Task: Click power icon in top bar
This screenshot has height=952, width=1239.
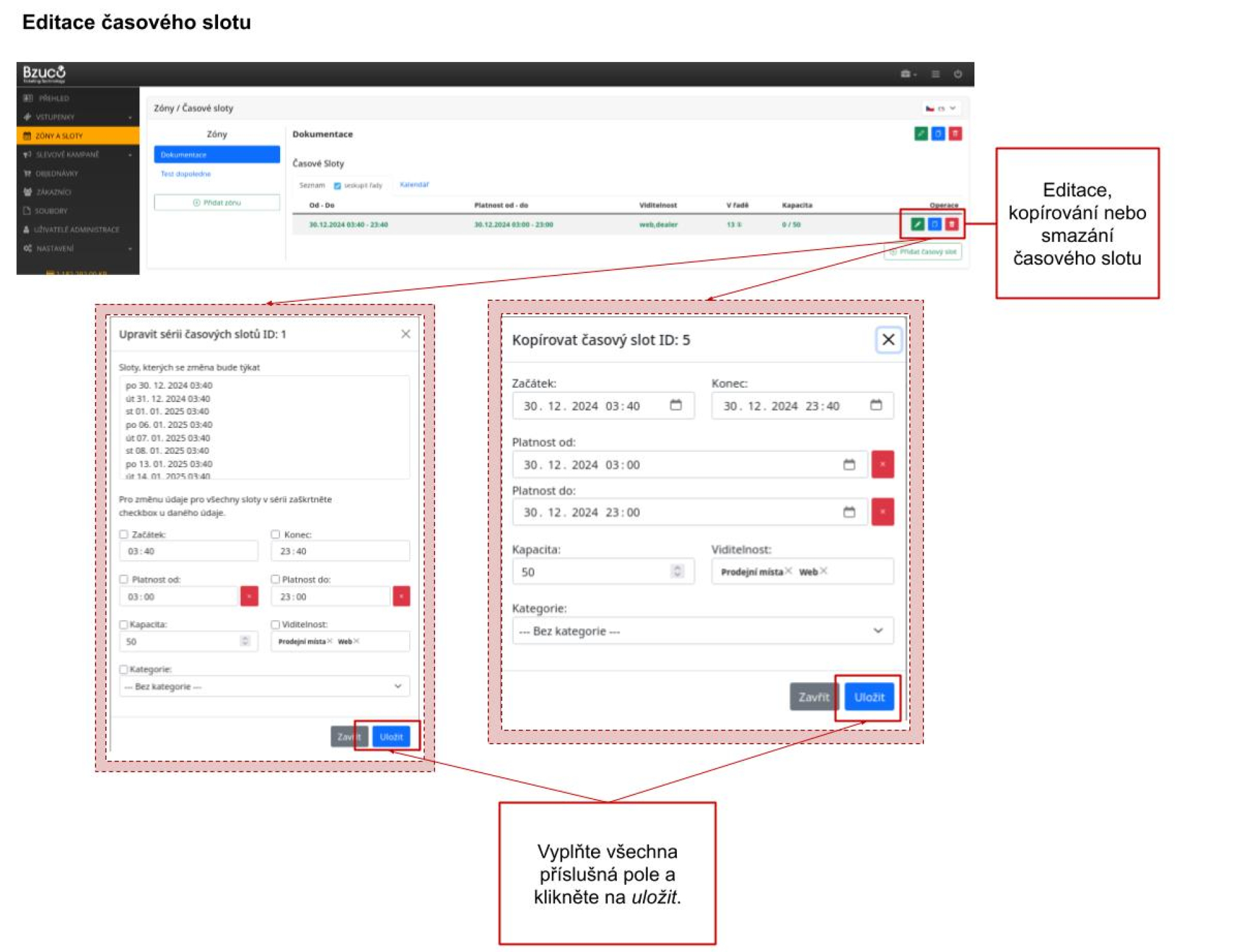Action: (958, 74)
